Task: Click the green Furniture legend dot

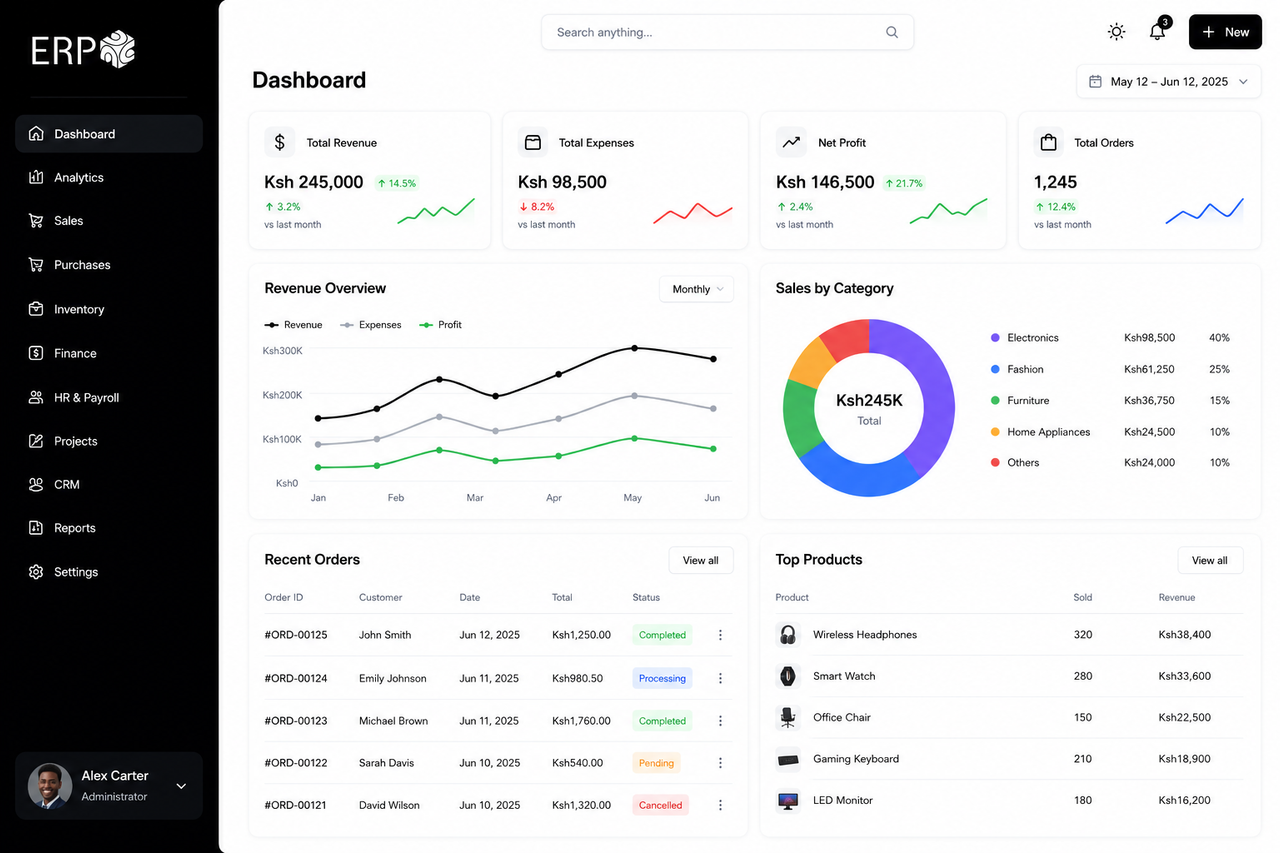Action: click(995, 401)
